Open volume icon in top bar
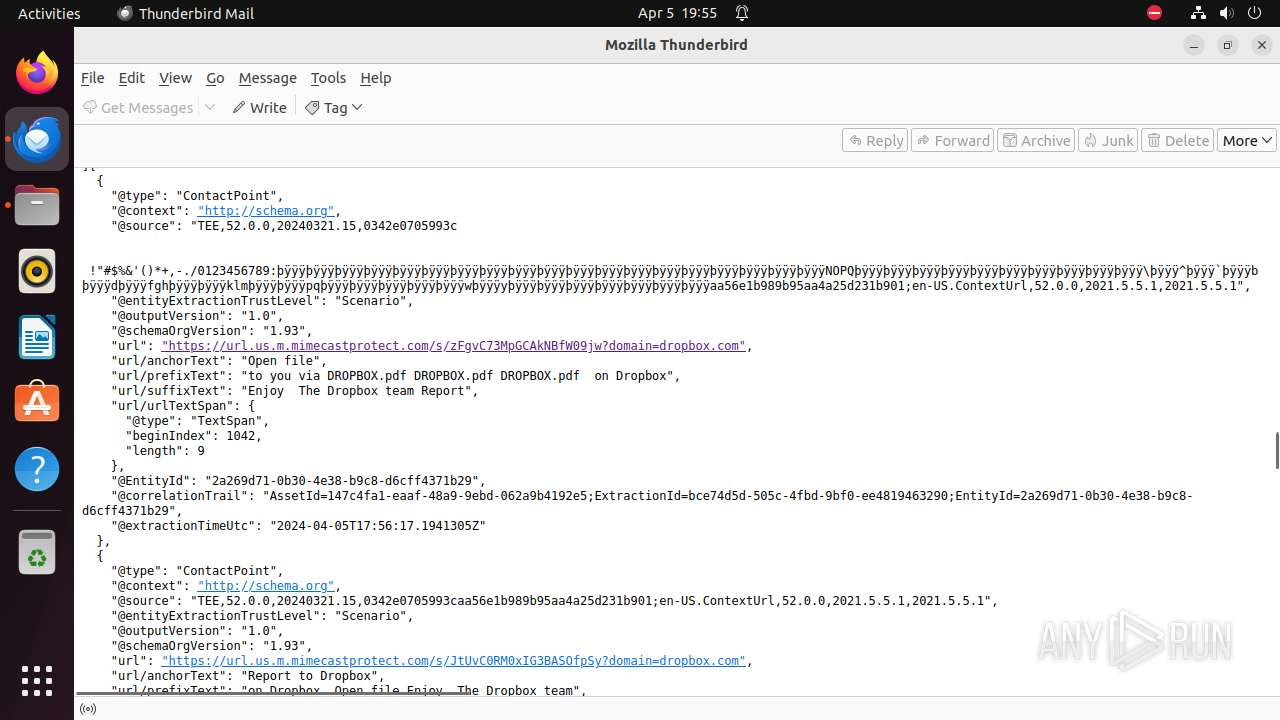This screenshot has width=1280, height=720. (1226, 13)
